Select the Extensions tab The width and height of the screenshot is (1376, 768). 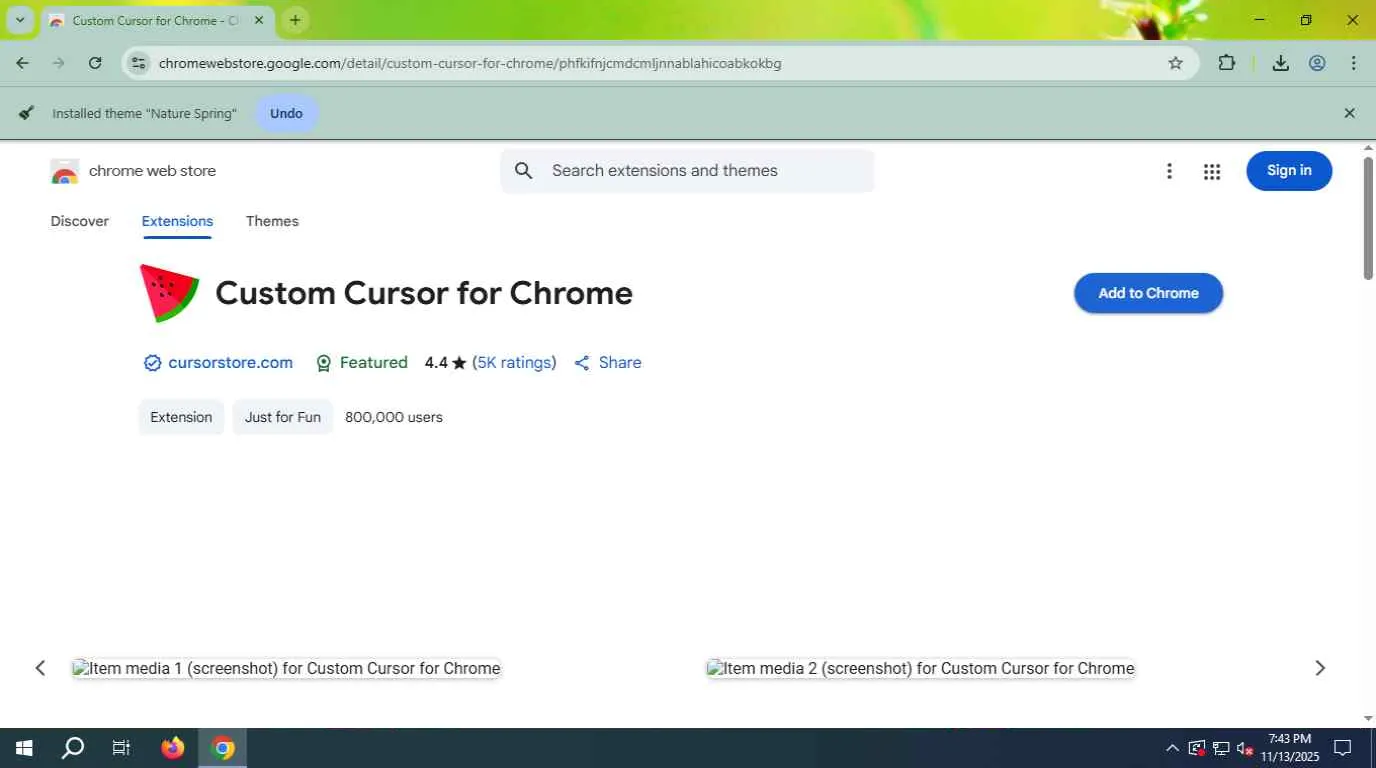pos(177,221)
